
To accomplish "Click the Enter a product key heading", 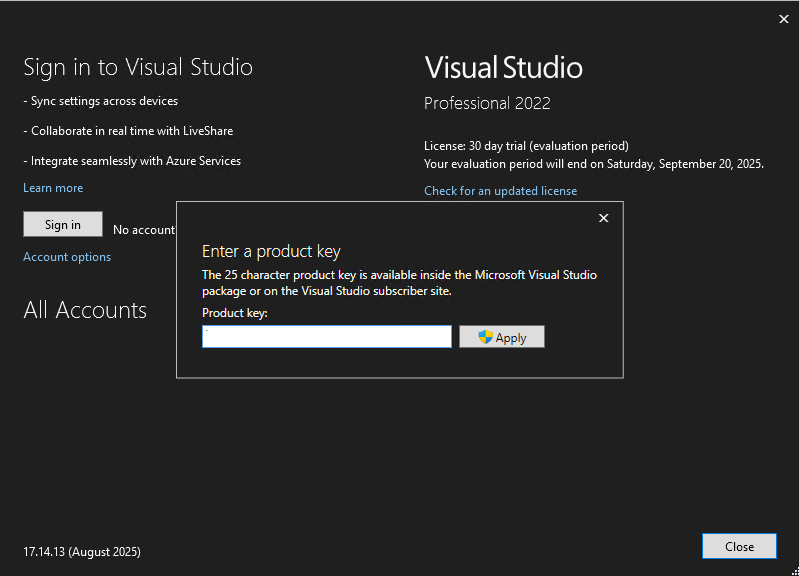I will [x=271, y=251].
